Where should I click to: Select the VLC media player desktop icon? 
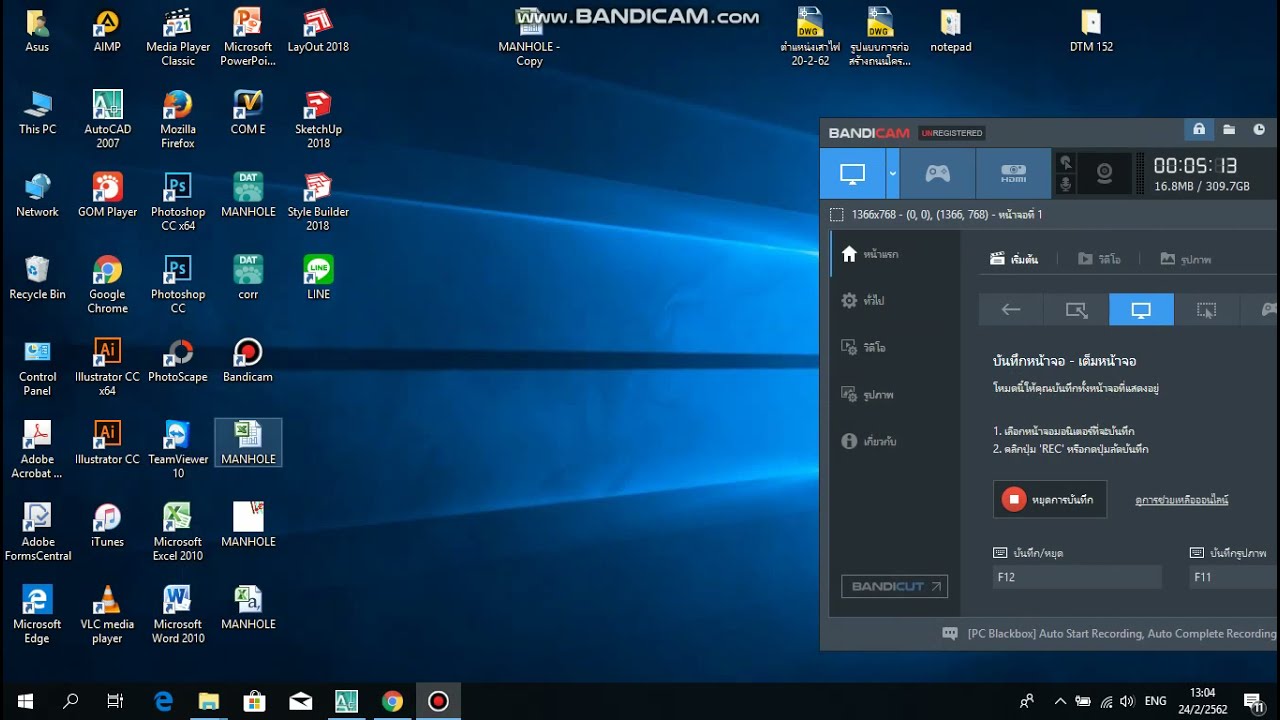107,615
